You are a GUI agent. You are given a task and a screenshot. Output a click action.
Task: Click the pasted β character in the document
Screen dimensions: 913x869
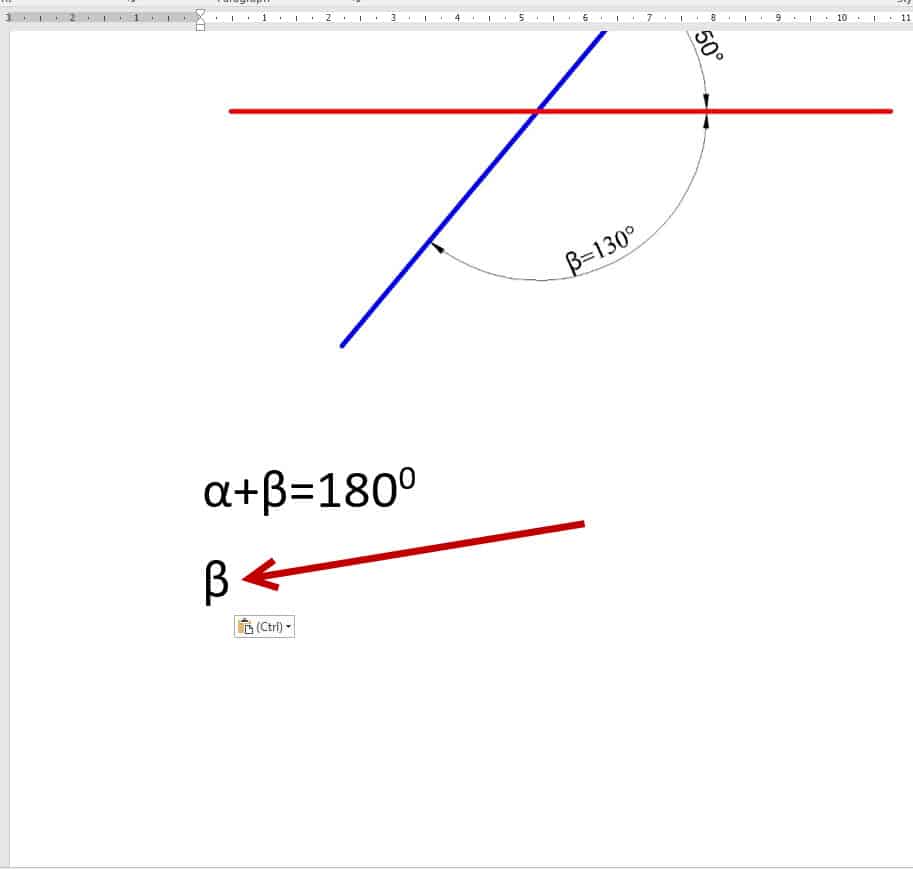point(216,581)
